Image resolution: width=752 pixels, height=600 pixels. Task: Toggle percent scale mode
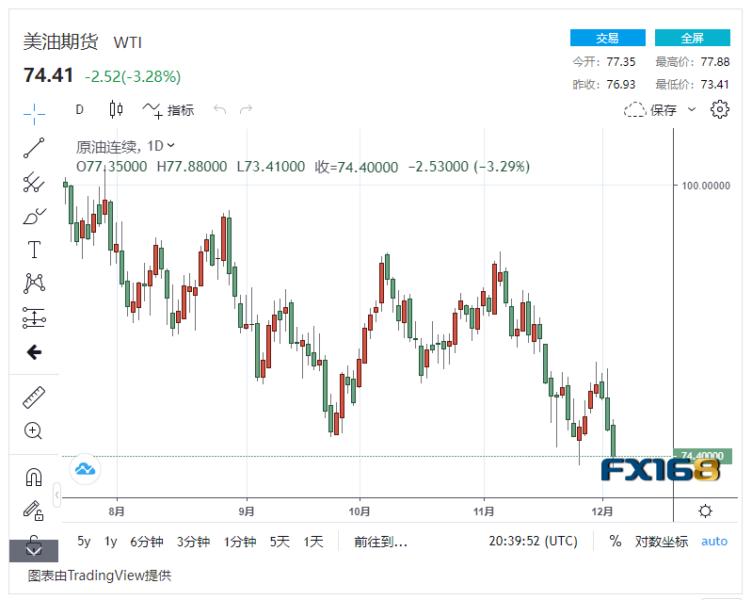[x=615, y=541]
